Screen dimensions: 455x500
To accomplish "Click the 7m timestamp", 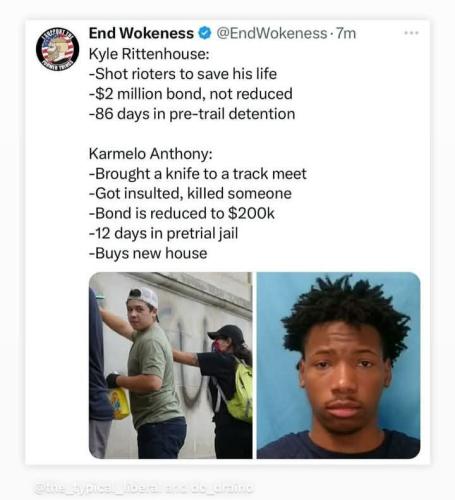I will (346, 33).
